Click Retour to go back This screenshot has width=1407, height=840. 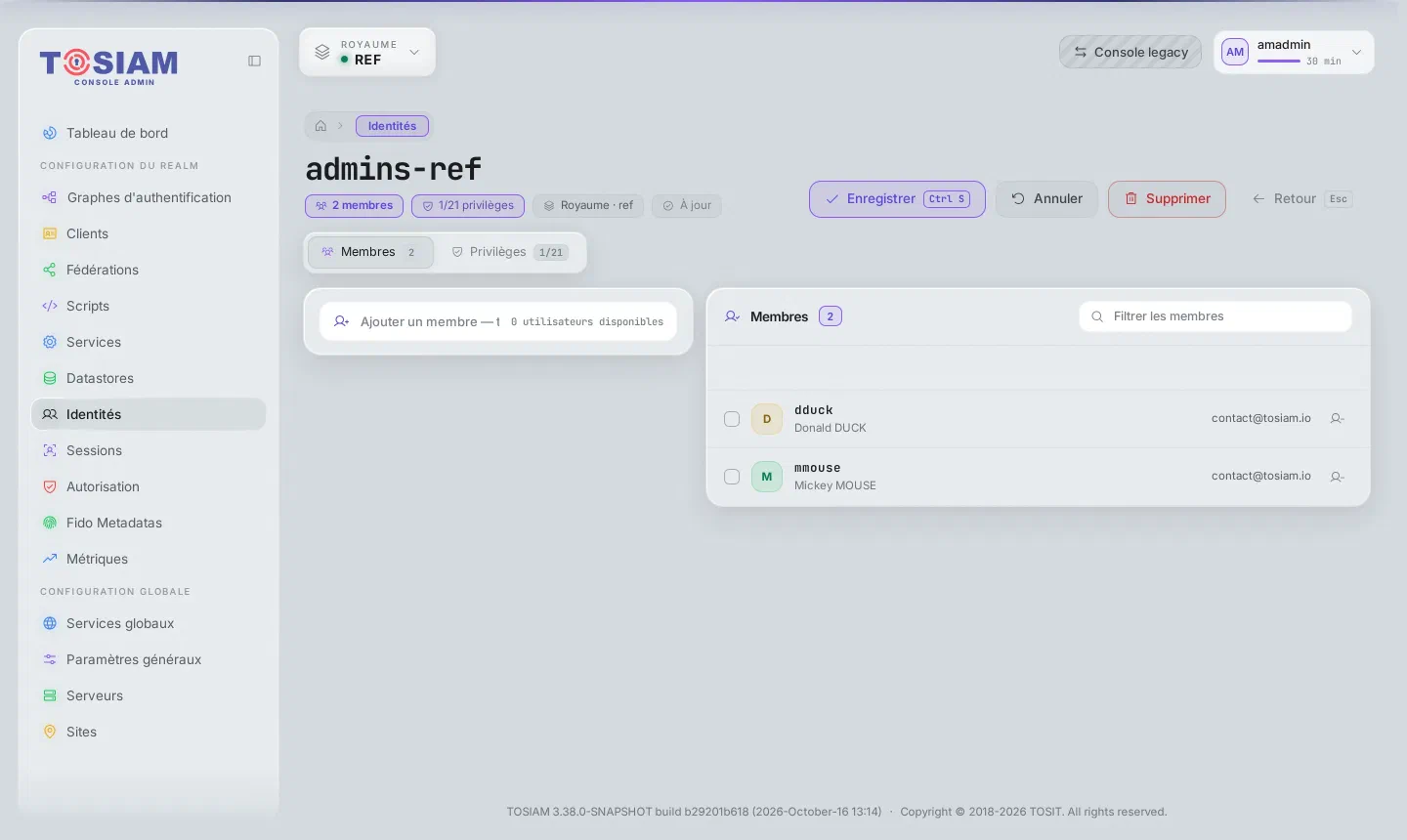tap(1301, 199)
